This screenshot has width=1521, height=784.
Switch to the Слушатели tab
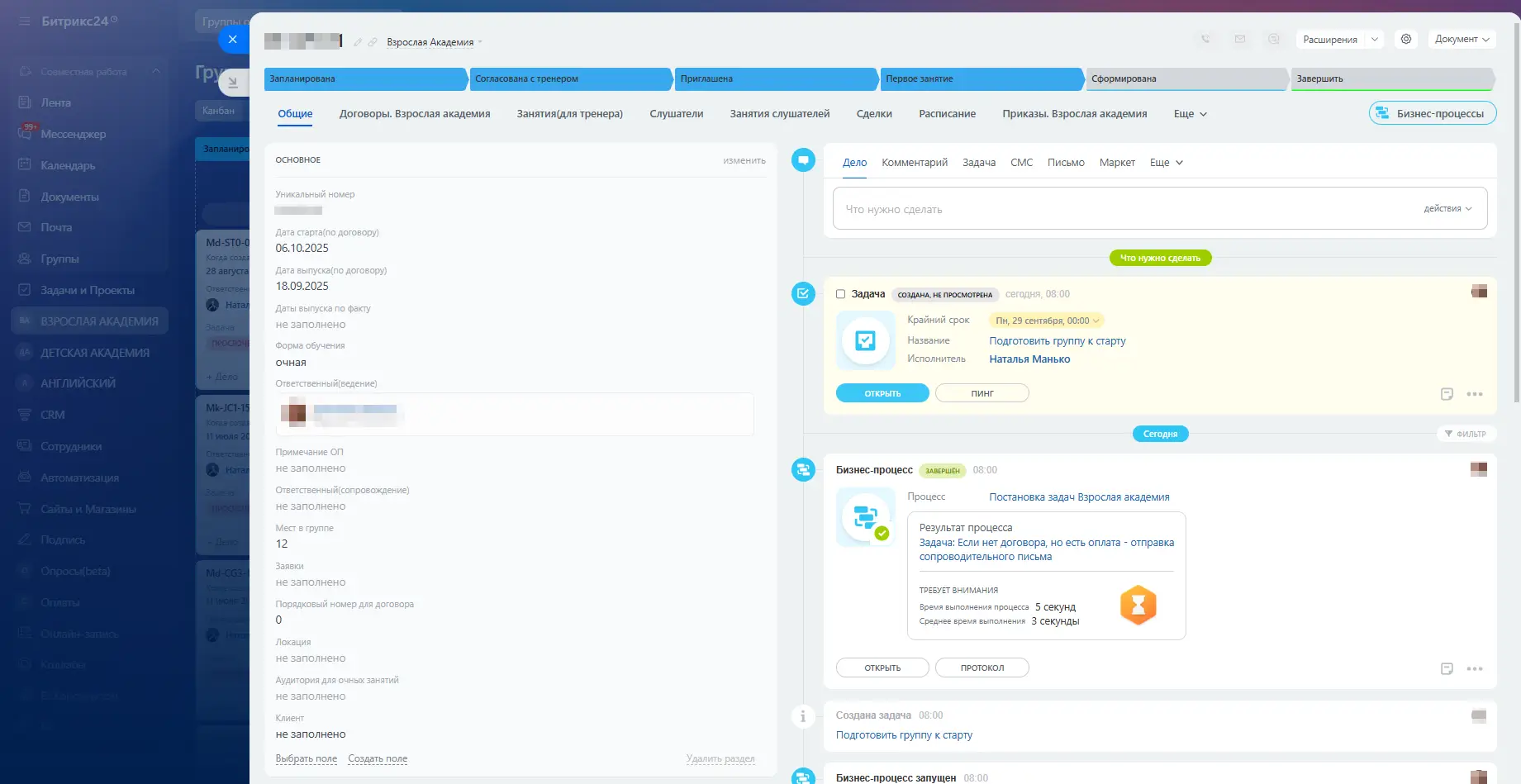click(x=676, y=114)
